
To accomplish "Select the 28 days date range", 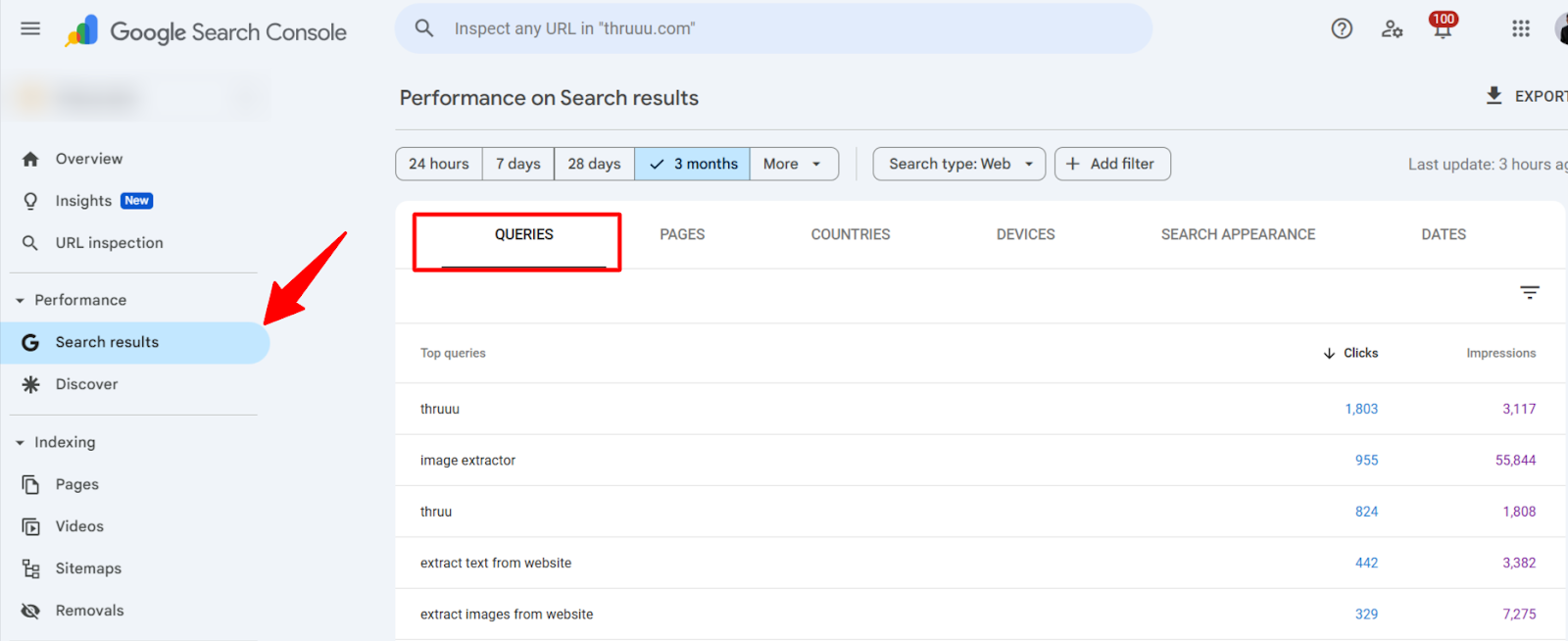I will [594, 164].
